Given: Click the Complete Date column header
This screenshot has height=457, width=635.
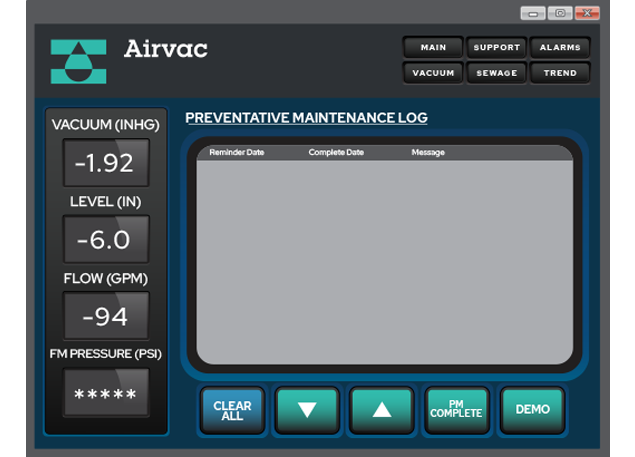Looking at the screenshot, I should click(336, 153).
